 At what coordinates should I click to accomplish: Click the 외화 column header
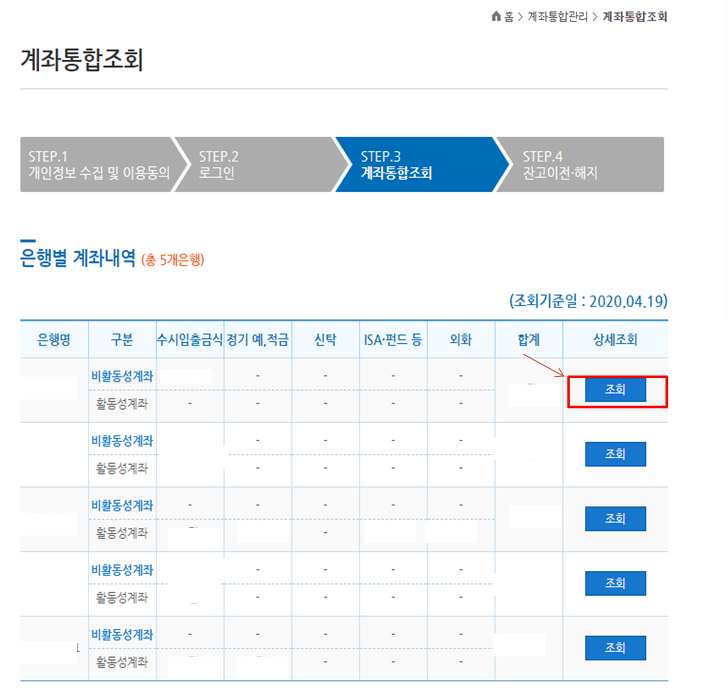461,339
